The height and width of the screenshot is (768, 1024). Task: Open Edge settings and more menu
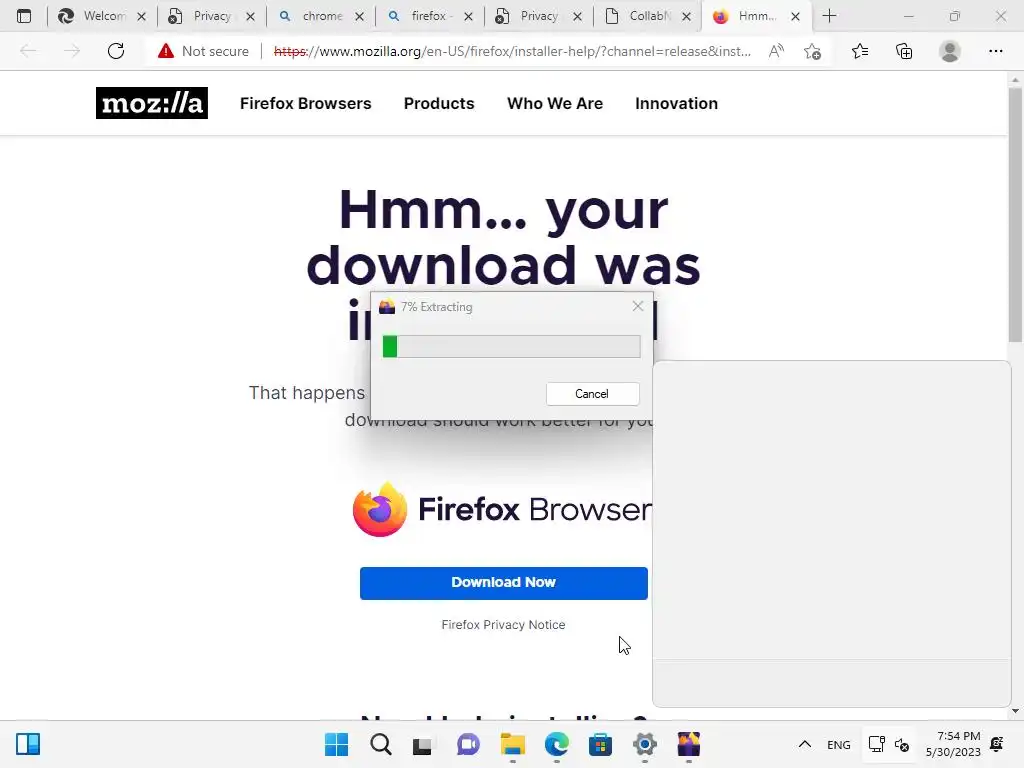pyautogui.click(x=995, y=51)
